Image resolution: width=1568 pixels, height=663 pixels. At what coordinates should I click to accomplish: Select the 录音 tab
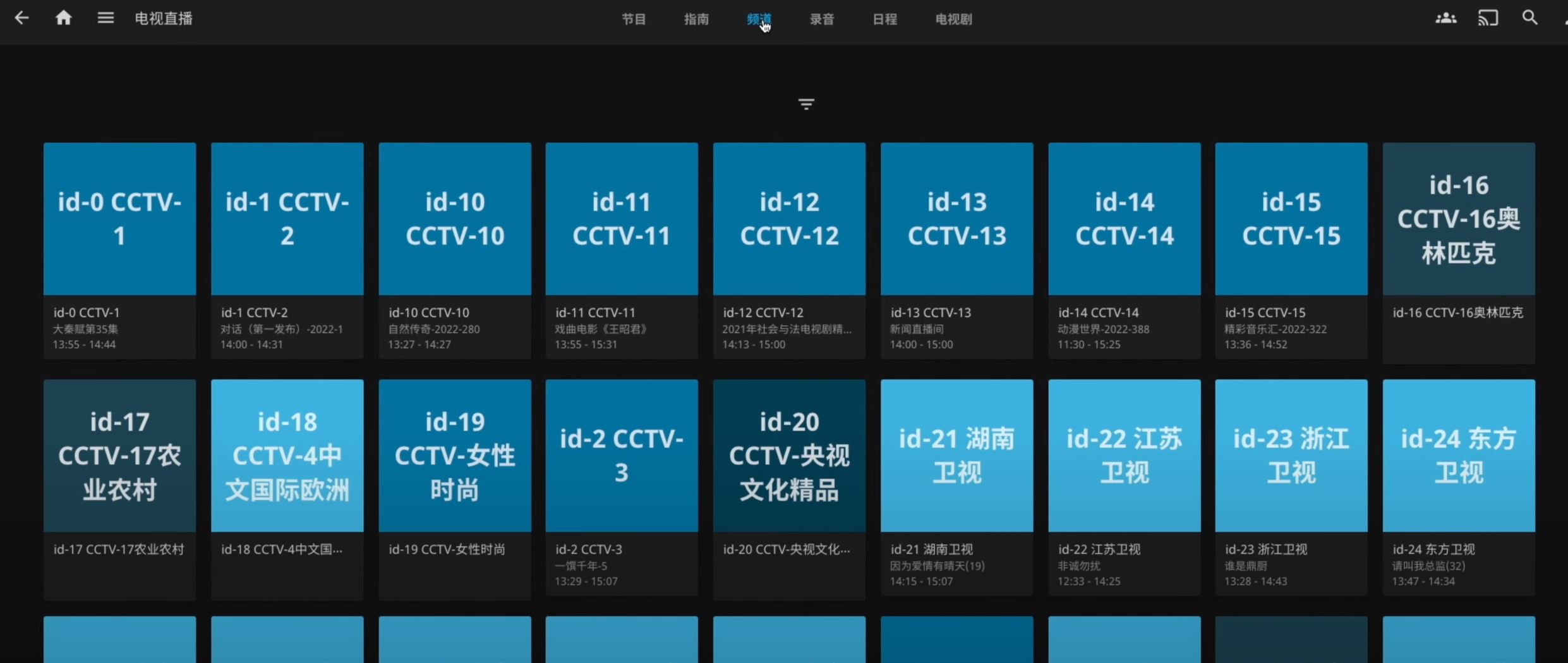click(822, 20)
